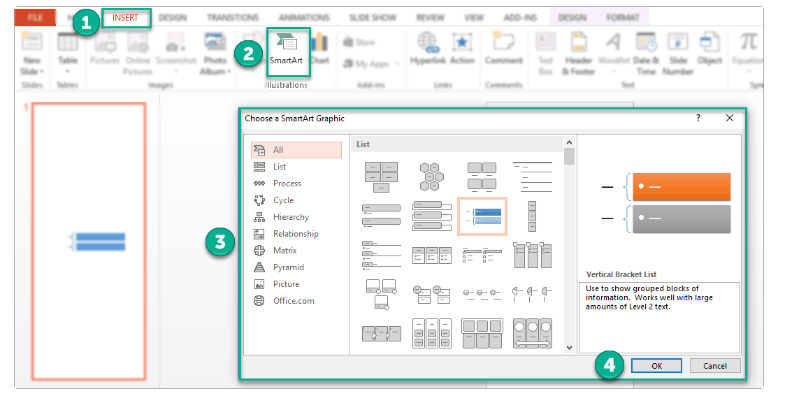The image size is (792, 396).
Task: Click the My Apps icon
Action: point(349,64)
